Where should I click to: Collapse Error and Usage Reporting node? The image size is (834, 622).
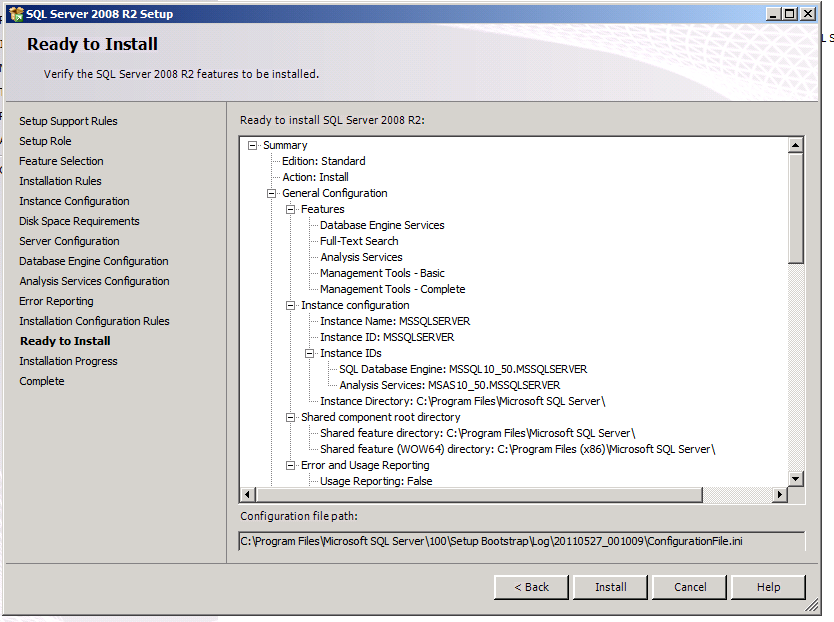click(x=290, y=465)
